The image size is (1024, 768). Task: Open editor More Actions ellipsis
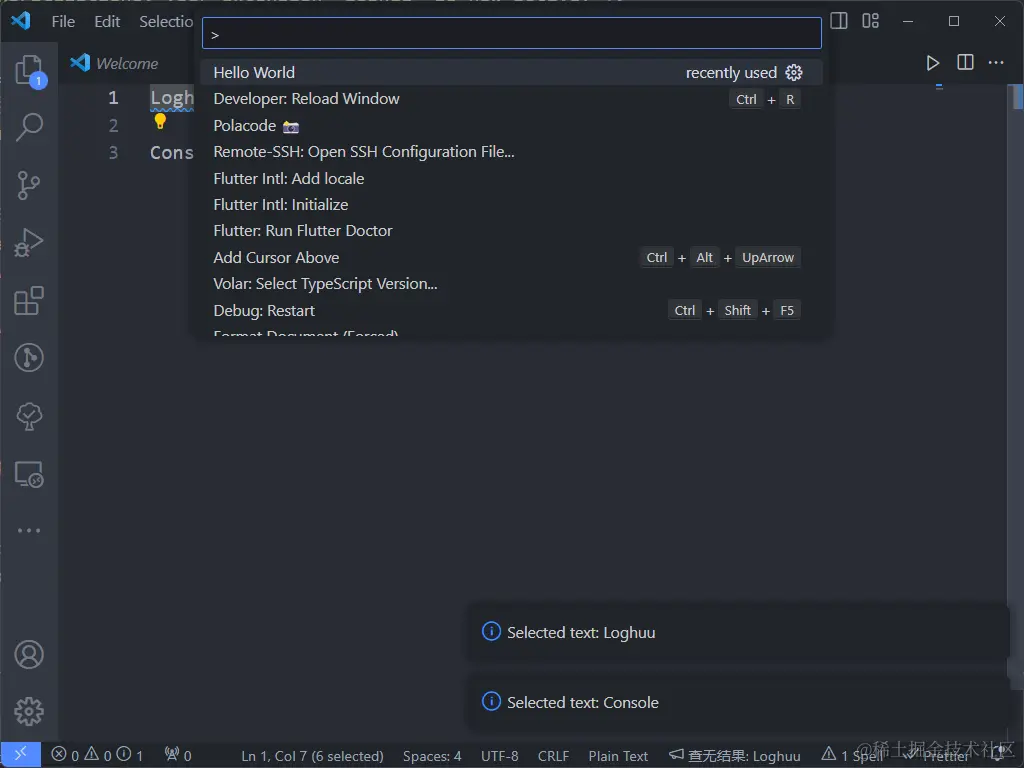tap(996, 63)
